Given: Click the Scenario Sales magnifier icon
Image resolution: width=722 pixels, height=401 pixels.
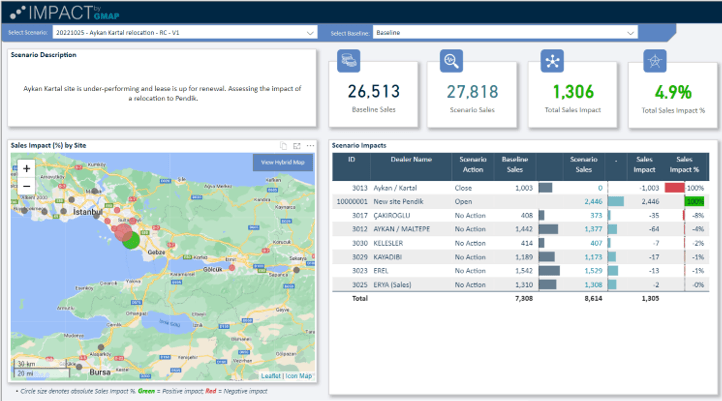Looking at the screenshot, I should coord(451,62).
